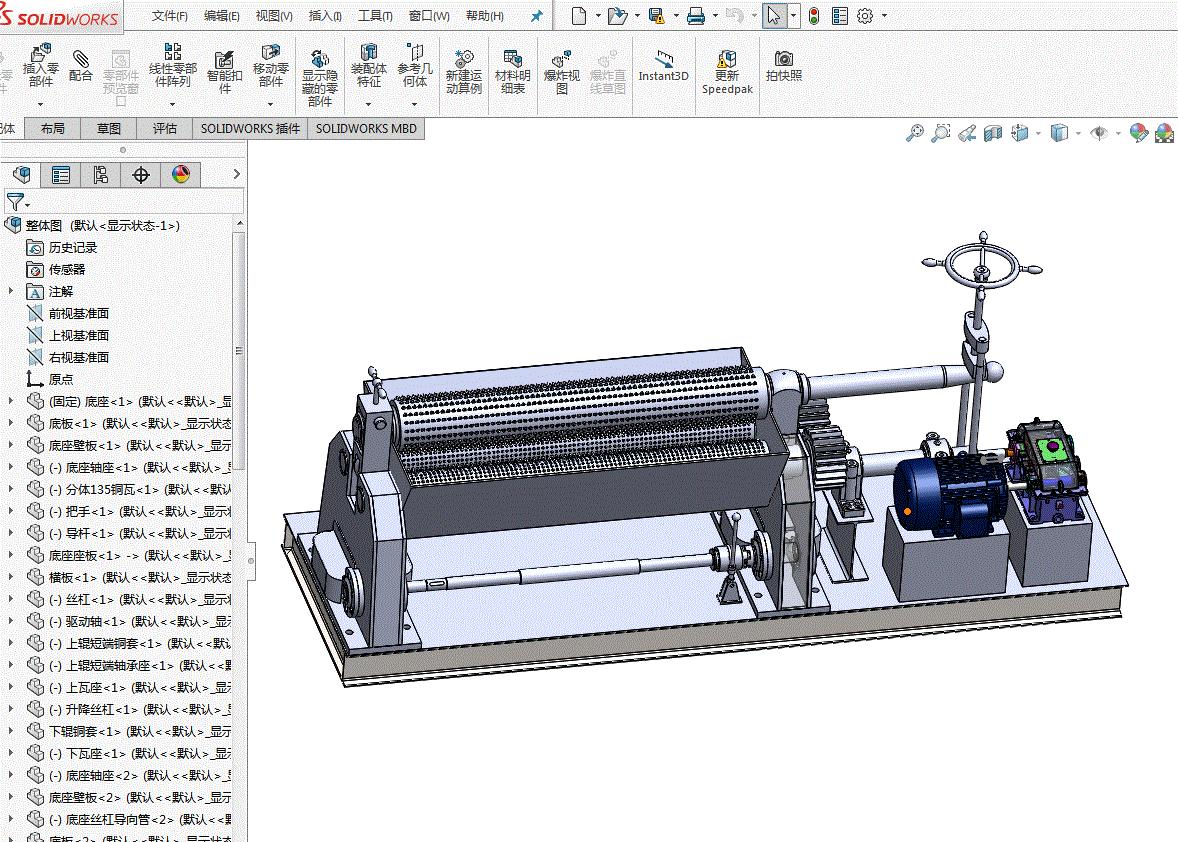Switch to the 评估 tab

[x=165, y=129]
